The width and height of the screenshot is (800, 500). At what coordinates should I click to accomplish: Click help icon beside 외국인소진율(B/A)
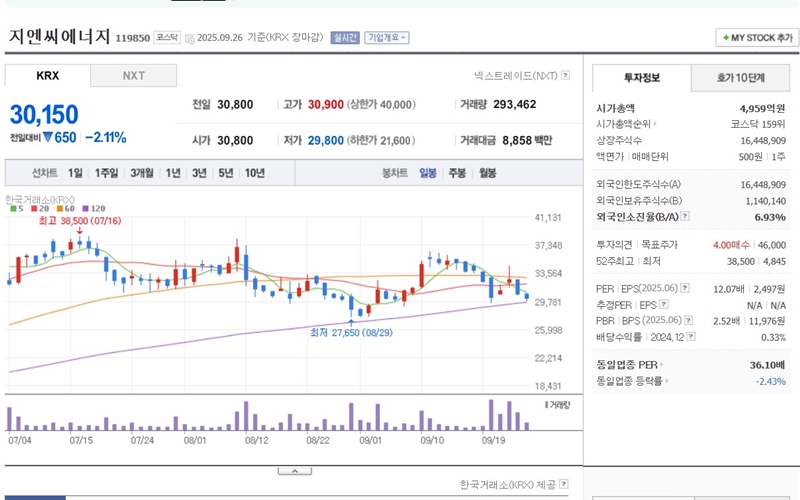point(685,216)
